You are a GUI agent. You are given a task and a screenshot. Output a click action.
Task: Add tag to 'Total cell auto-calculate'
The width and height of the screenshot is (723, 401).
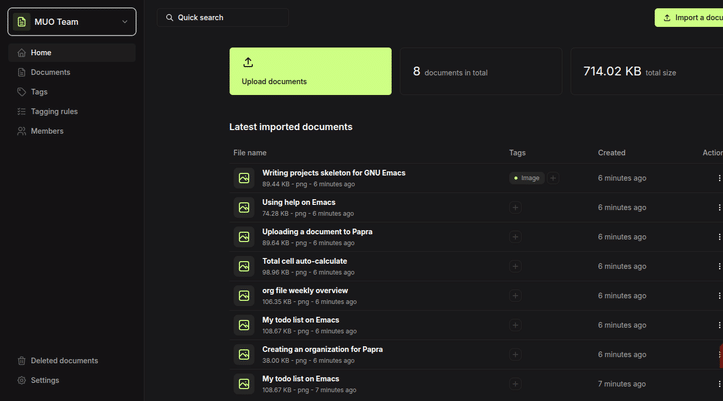515,266
